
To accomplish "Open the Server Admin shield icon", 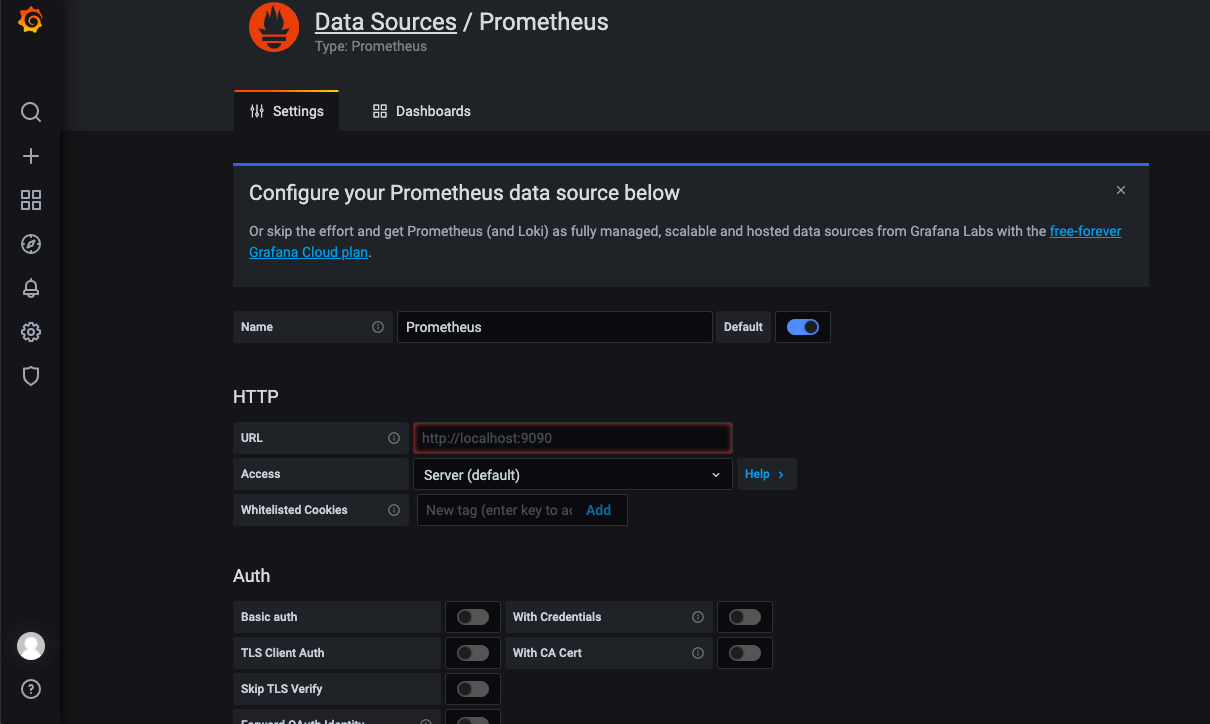I will click(x=31, y=376).
